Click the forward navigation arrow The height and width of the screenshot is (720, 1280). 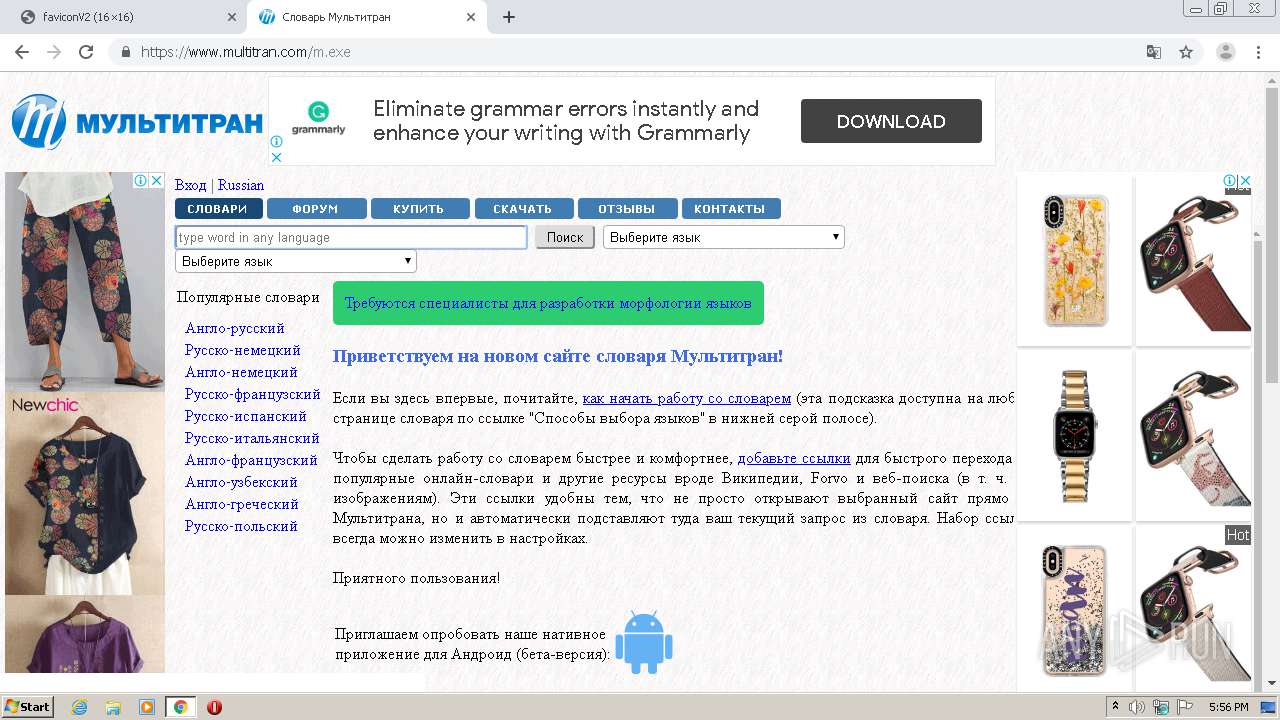pyautogui.click(x=54, y=52)
